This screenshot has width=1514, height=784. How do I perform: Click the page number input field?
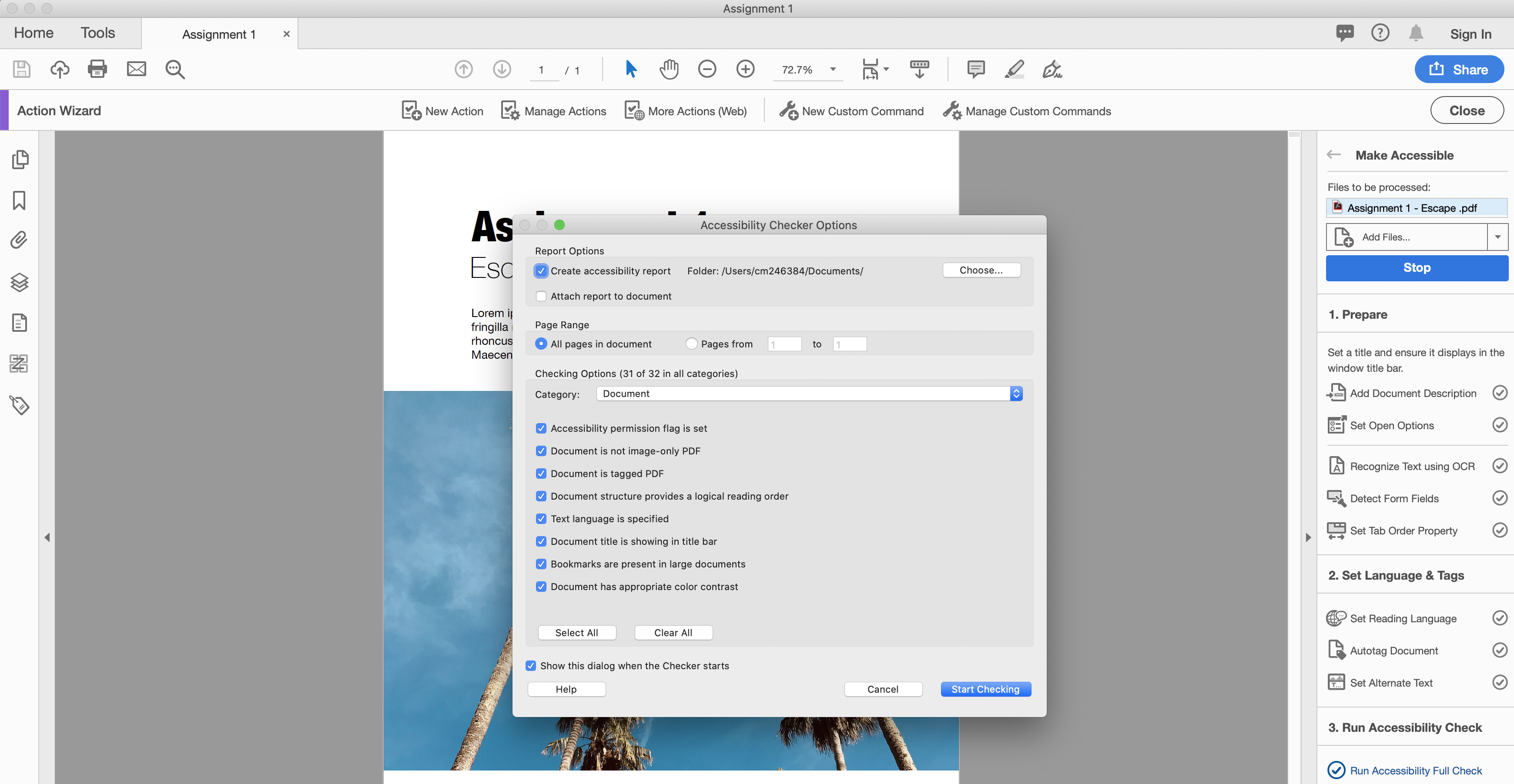(541, 70)
